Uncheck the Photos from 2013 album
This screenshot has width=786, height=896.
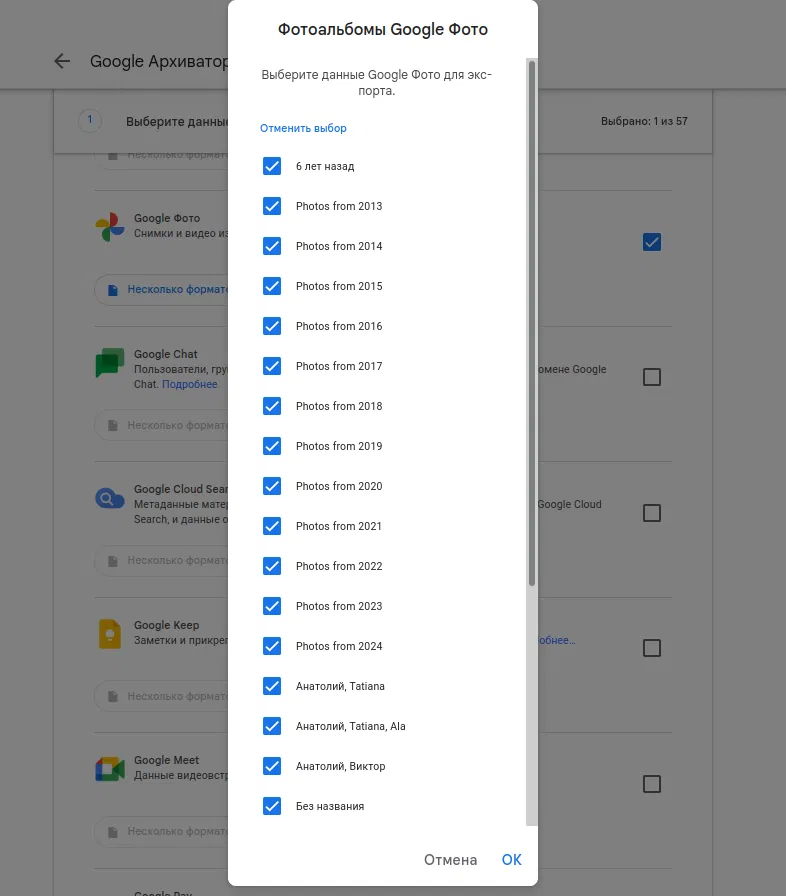click(x=272, y=206)
